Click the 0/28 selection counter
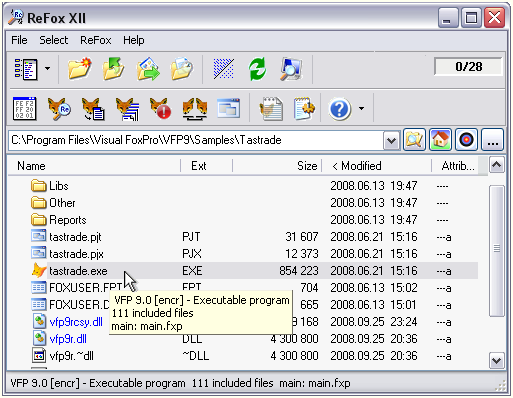Viewport: 513px width, 398px height. 468,67
